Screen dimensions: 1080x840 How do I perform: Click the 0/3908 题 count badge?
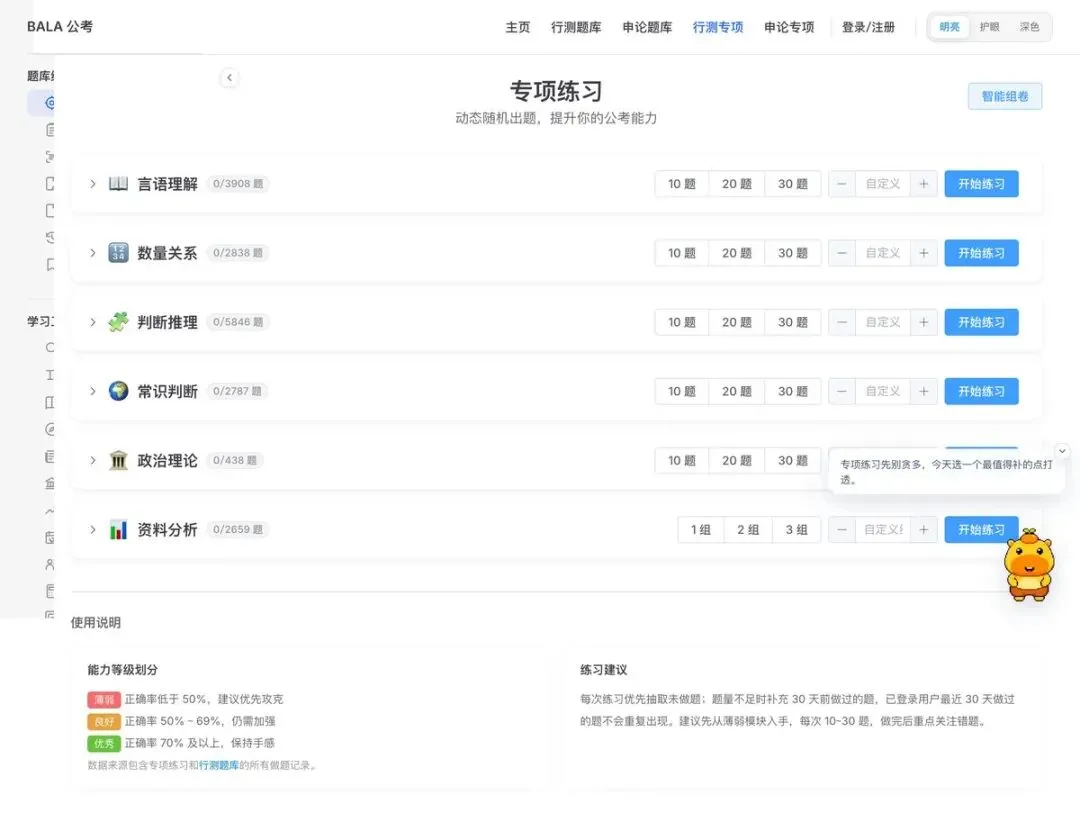tap(238, 184)
